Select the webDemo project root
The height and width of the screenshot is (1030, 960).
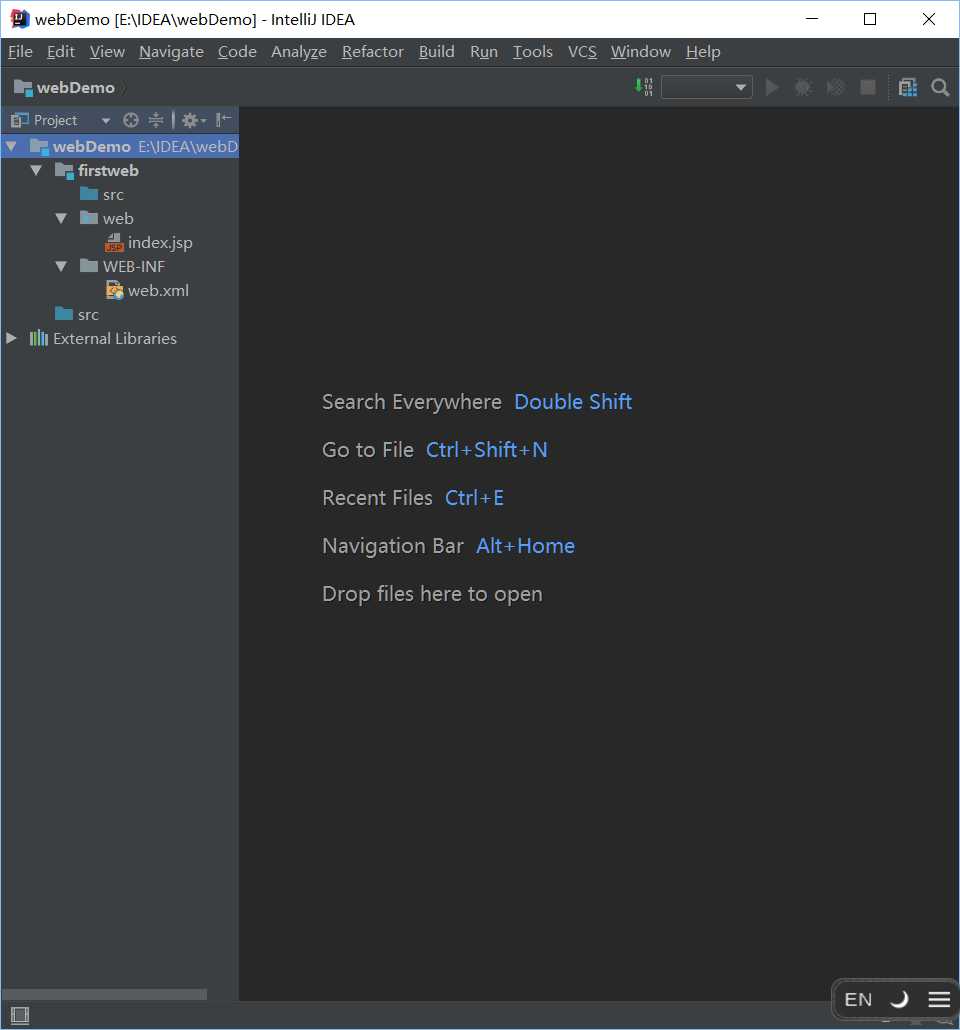120,146
